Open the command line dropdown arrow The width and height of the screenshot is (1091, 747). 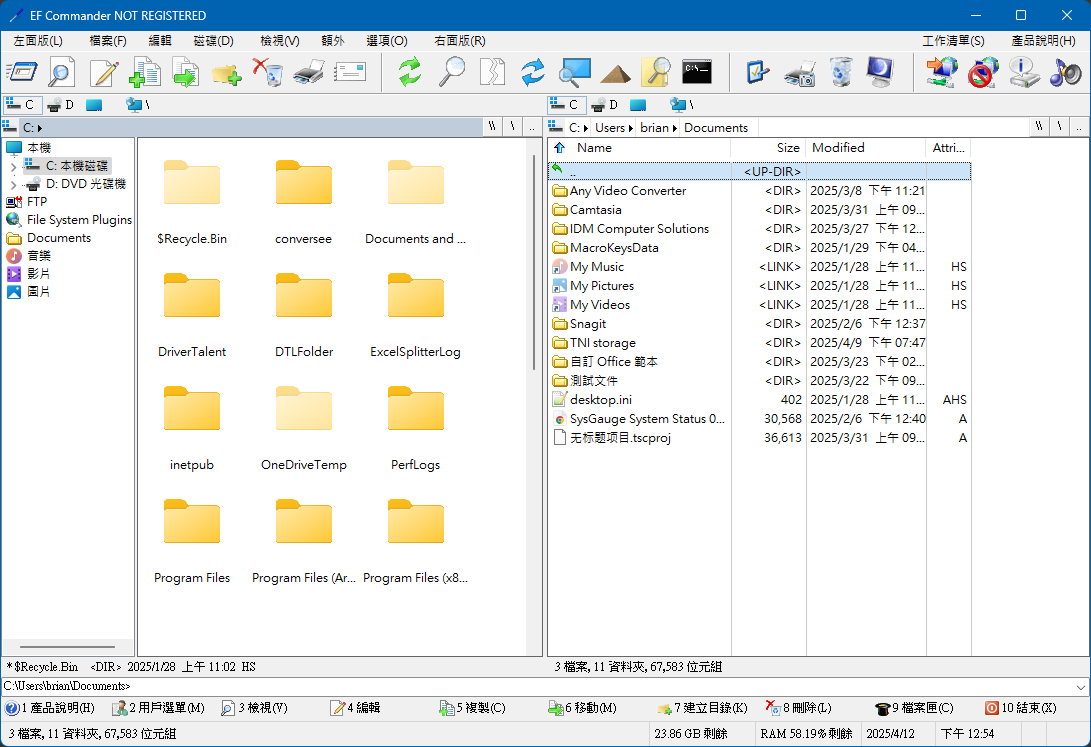[1080, 687]
